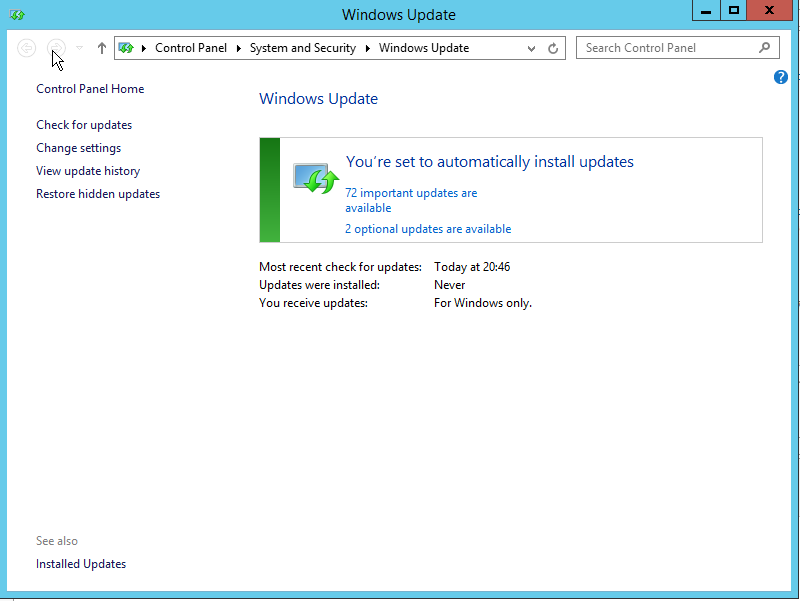Open the recent locations dropdown arrow
Viewport: 800px width, 601px height.
79,48
